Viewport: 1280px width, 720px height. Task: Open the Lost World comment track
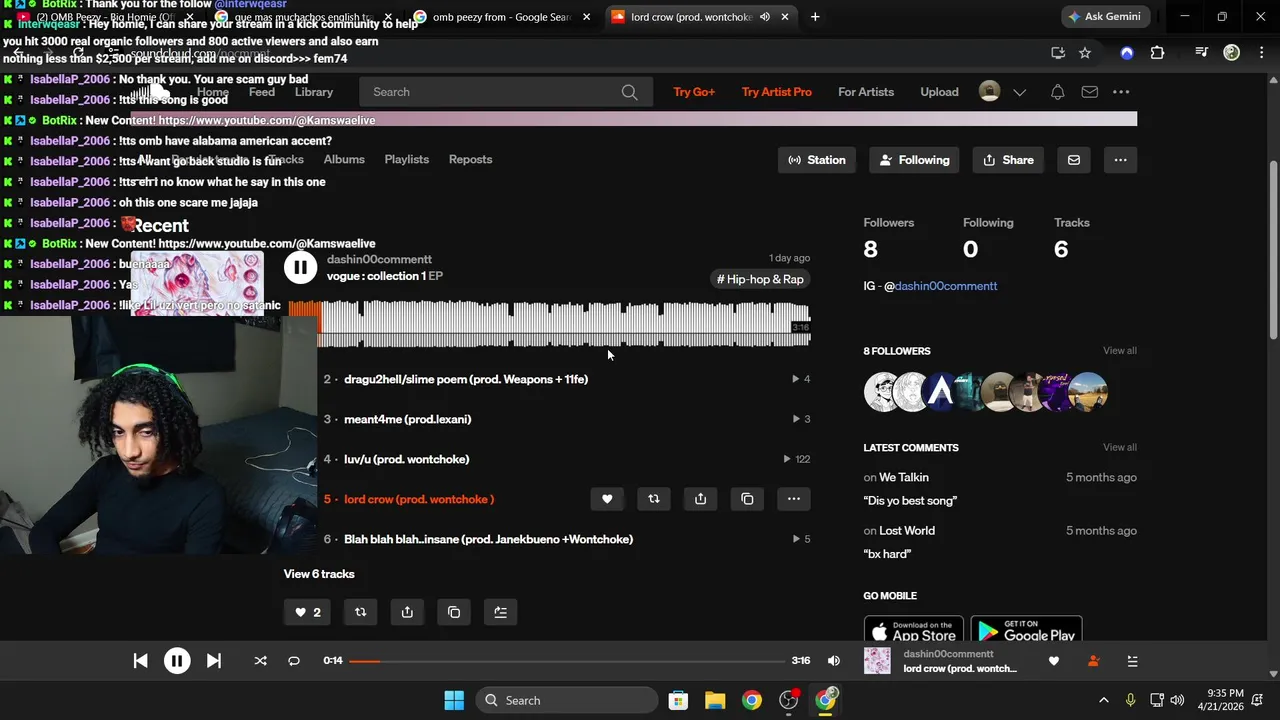pyautogui.click(x=907, y=531)
